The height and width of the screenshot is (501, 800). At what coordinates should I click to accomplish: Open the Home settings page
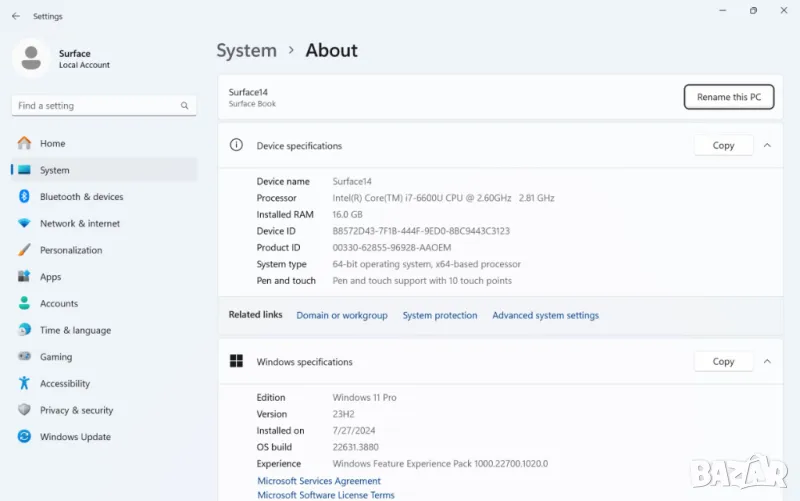click(x=52, y=144)
